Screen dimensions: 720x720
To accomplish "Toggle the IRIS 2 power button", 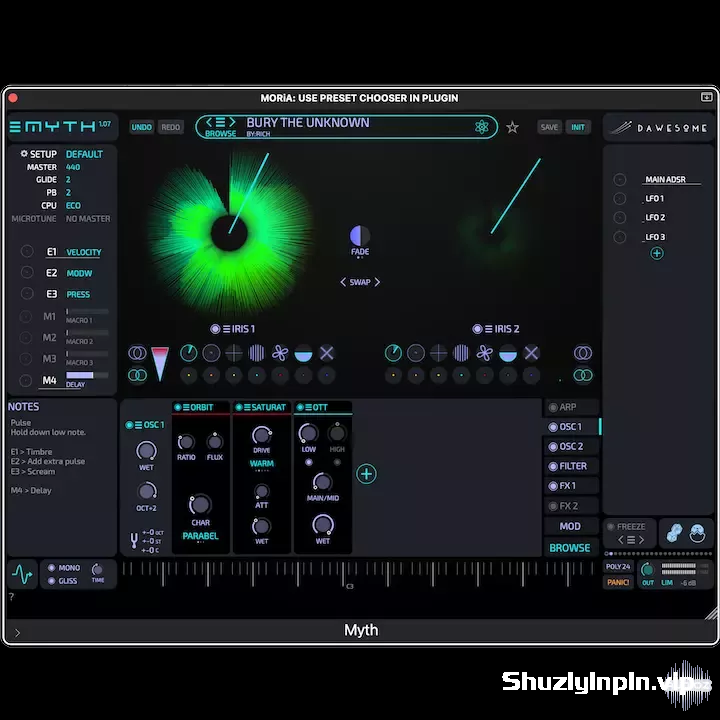I will pos(477,329).
